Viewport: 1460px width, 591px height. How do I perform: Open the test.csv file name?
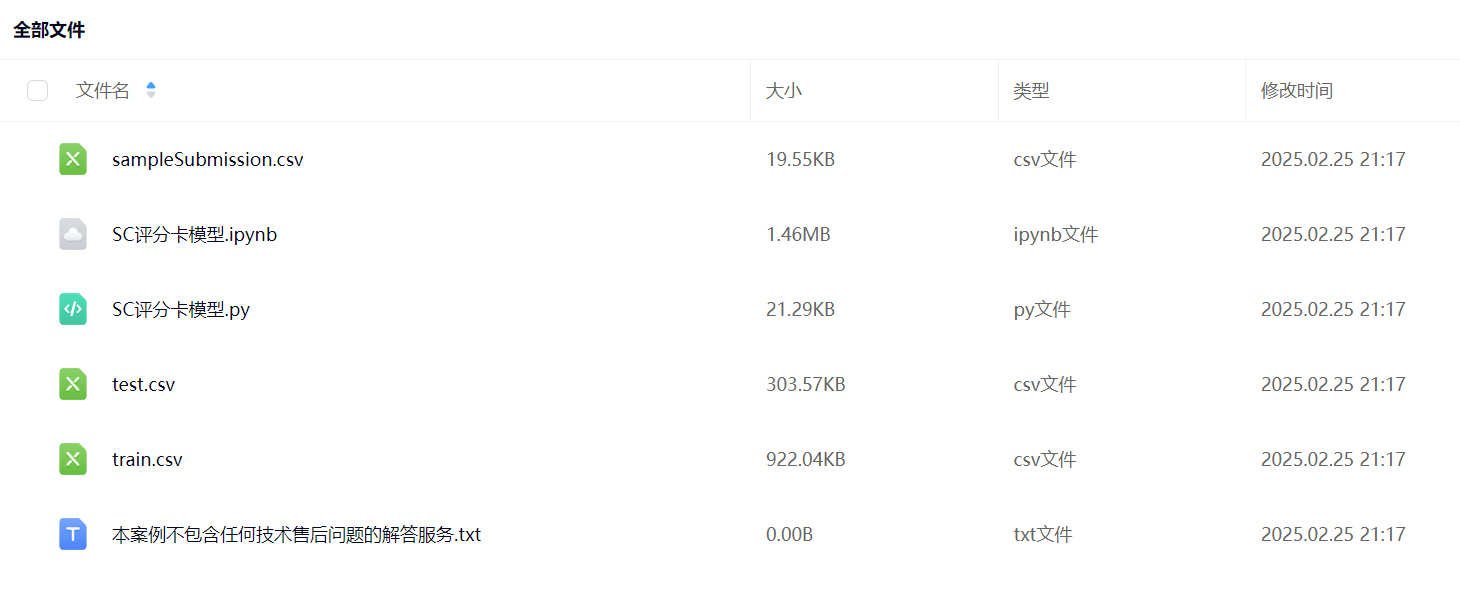[144, 384]
